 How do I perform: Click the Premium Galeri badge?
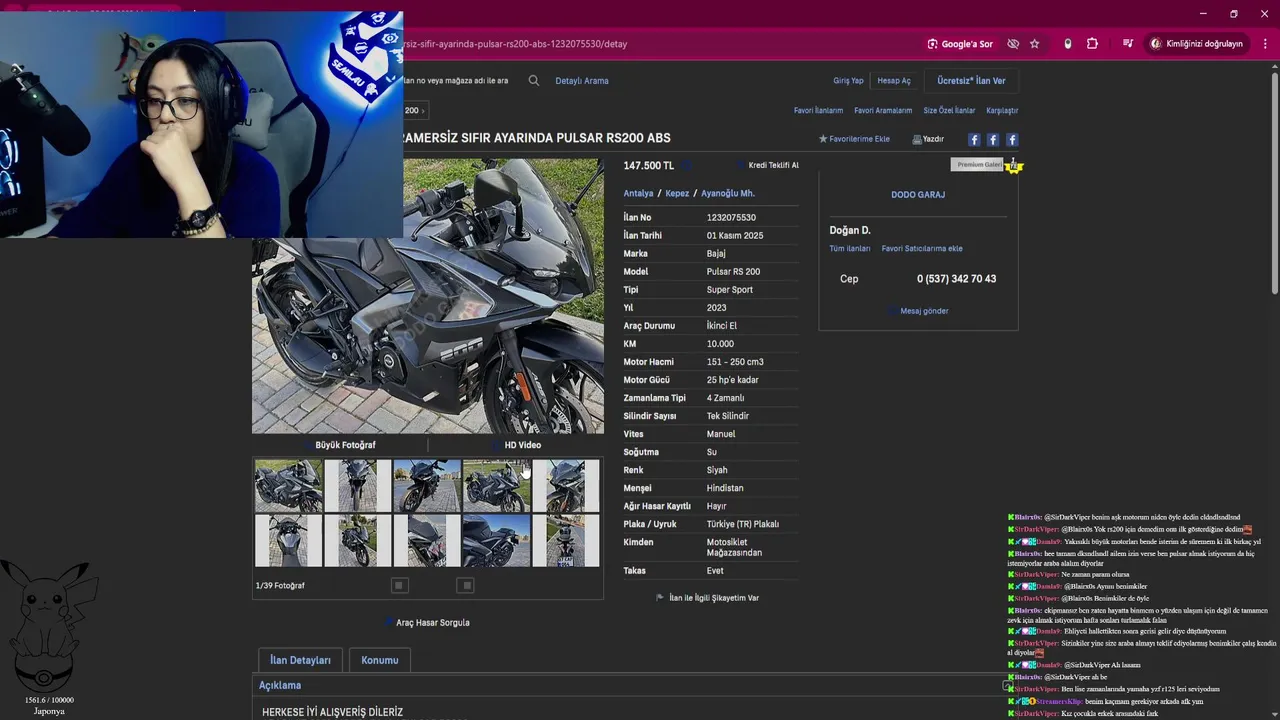coord(977,164)
